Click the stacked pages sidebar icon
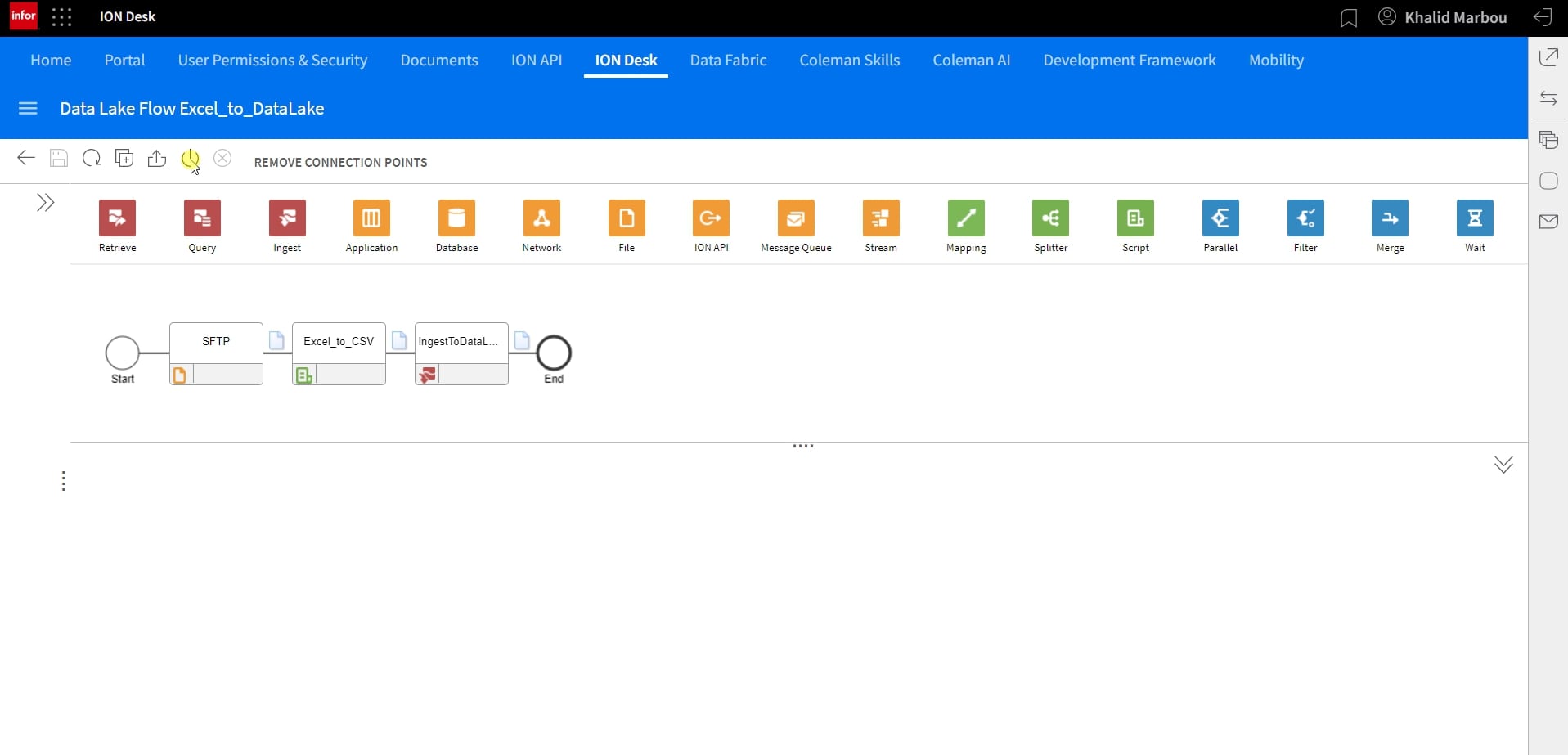 point(1548,140)
